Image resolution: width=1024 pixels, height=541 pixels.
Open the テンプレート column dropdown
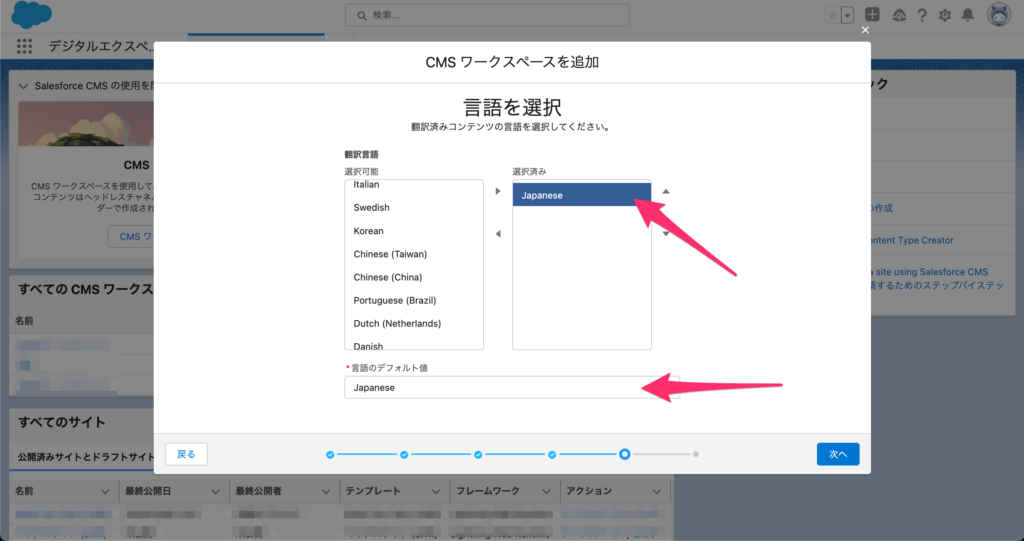(x=436, y=491)
